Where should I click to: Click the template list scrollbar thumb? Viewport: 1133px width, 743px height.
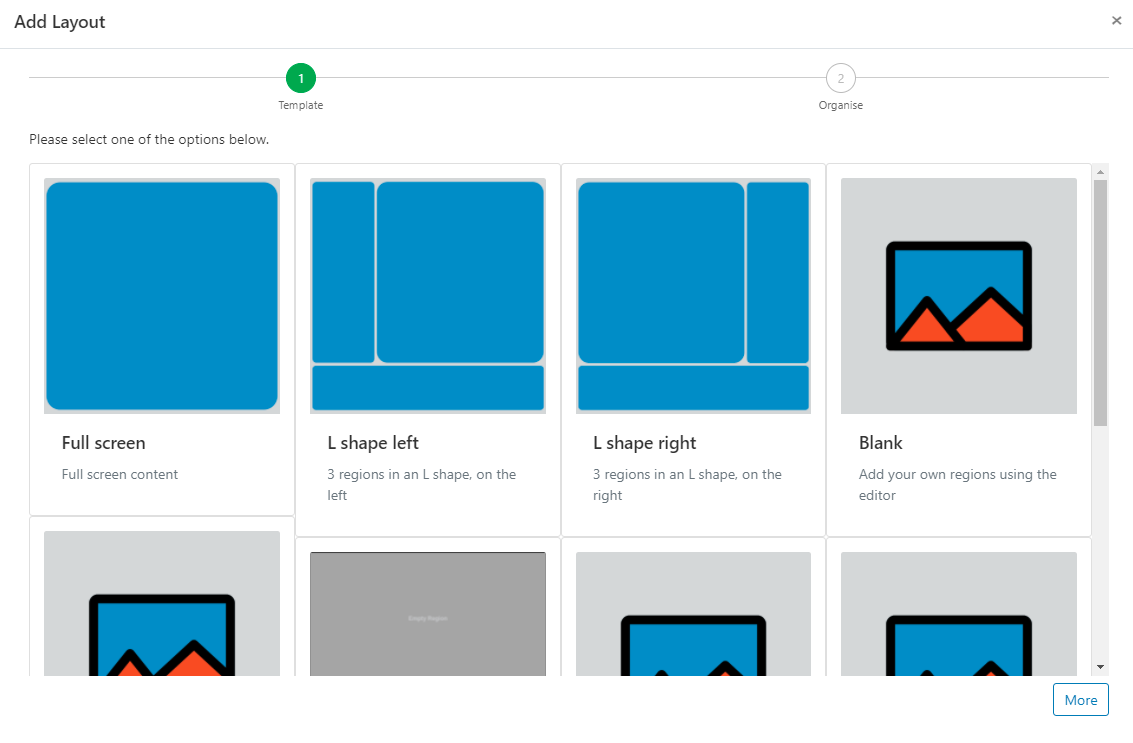pos(1100,300)
